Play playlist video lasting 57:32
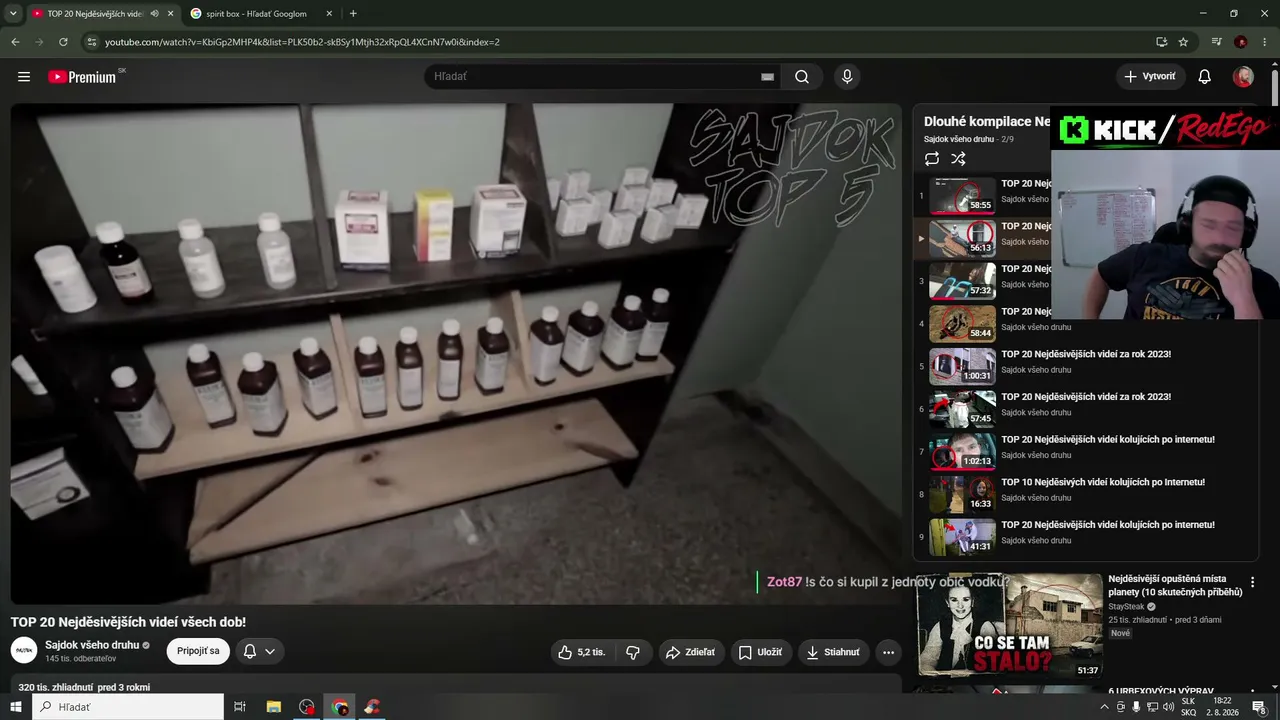The image size is (1280, 720). click(962, 281)
